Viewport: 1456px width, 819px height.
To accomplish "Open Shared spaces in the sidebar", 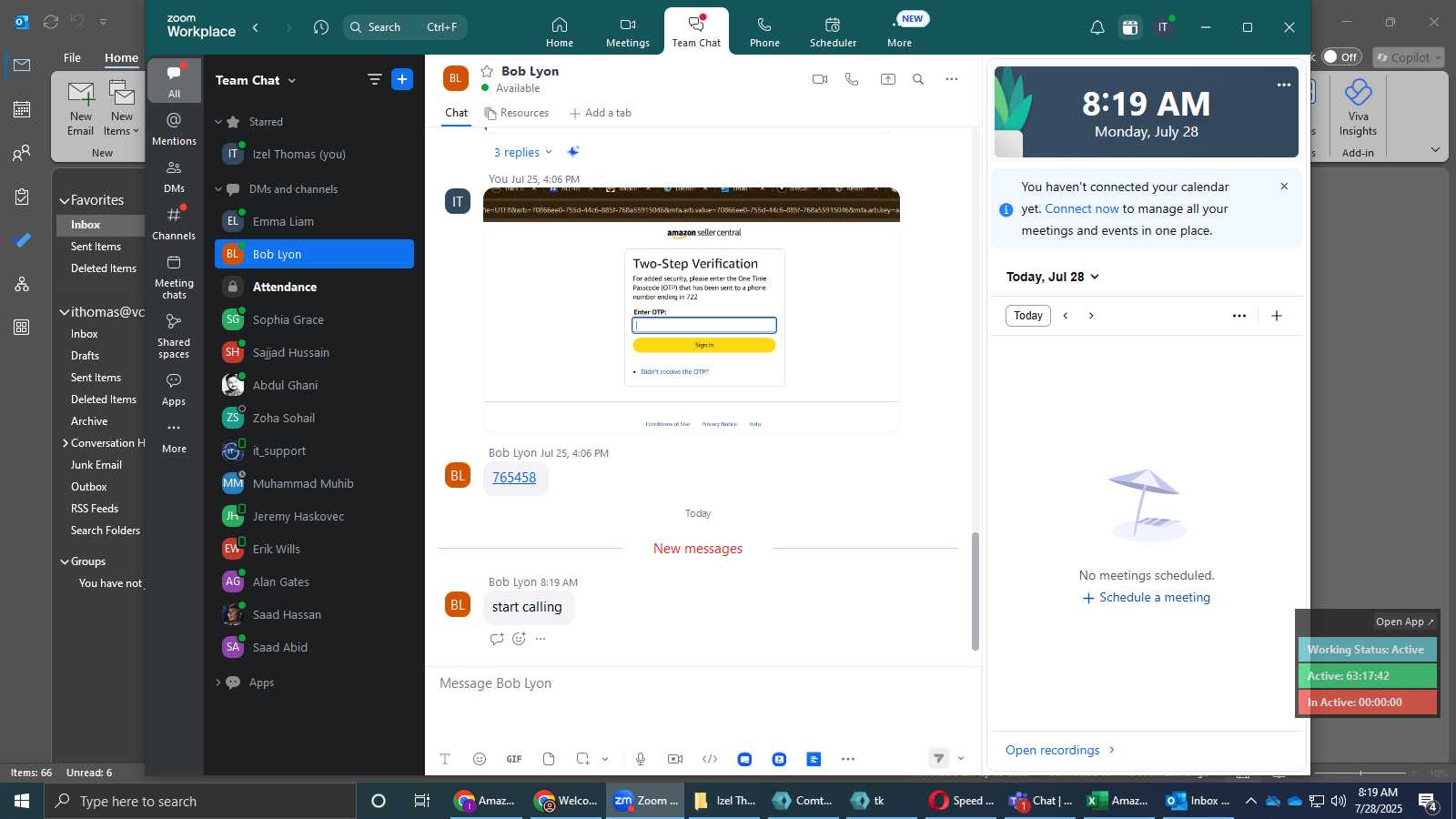I will [174, 336].
